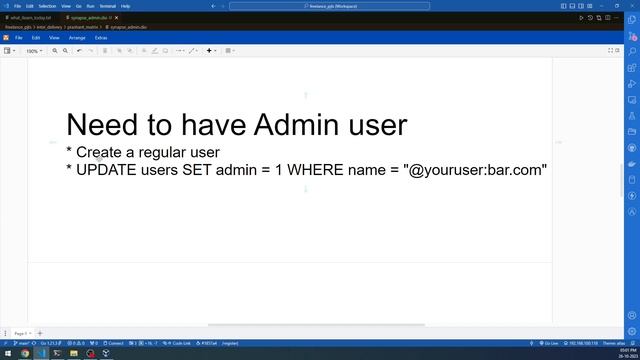Zoom in on the diagram

tap(55, 51)
